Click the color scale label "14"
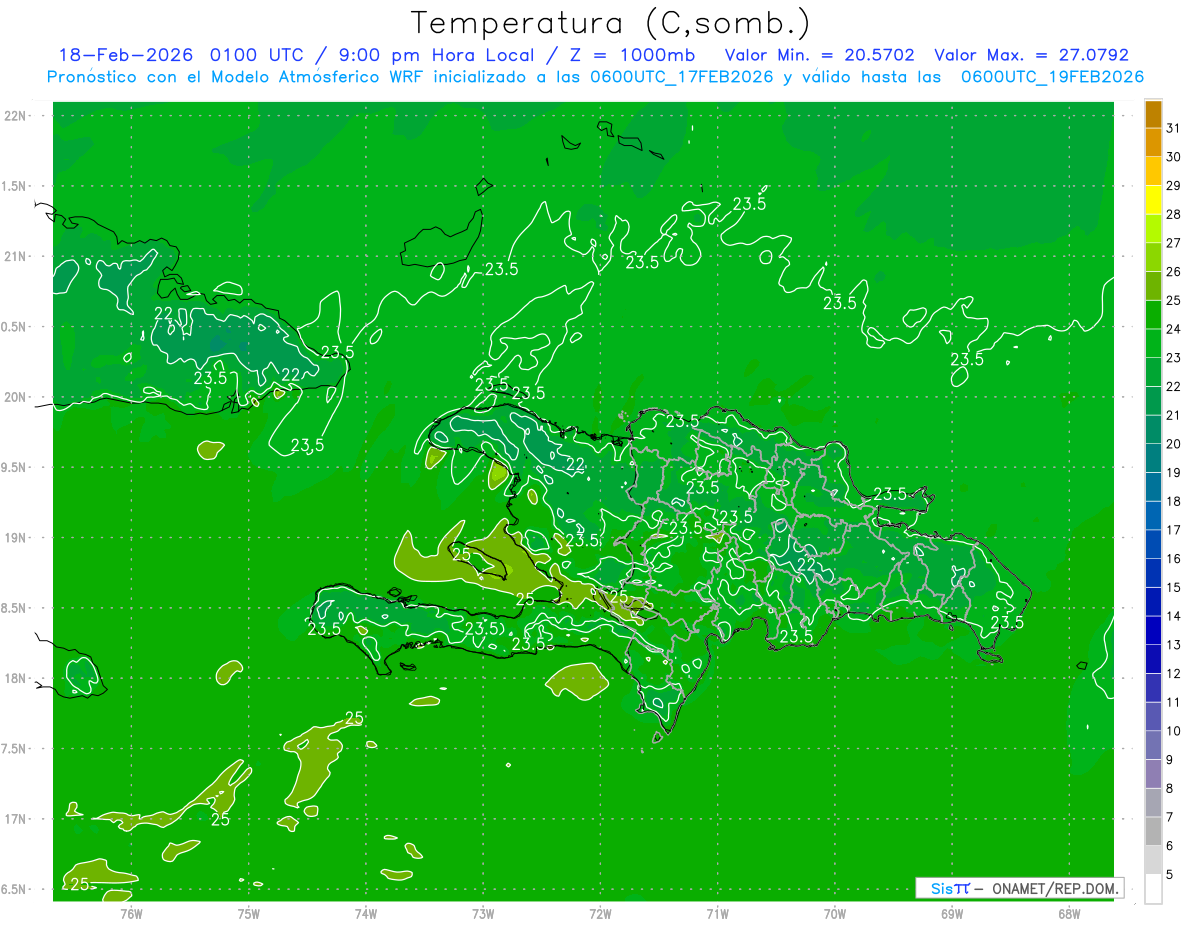 [x=1174, y=616]
